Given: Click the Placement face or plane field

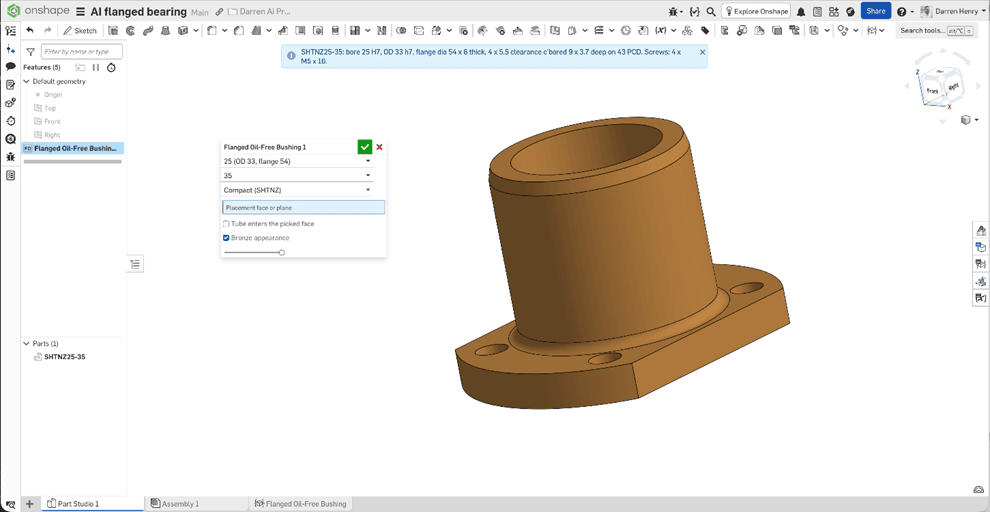Looking at the screenshot, I should tap(304, 207).
